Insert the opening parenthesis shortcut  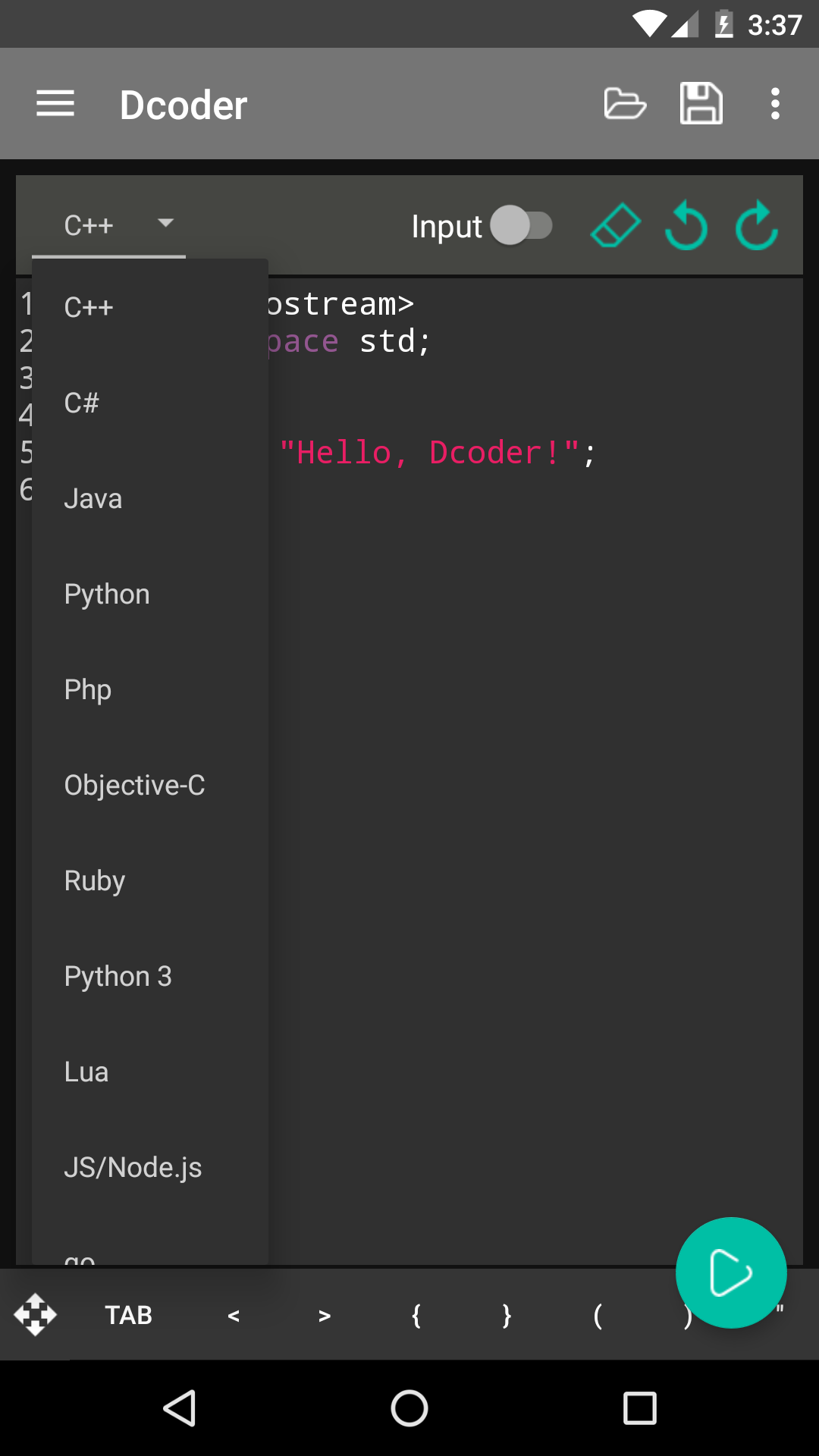point(598,1315)
